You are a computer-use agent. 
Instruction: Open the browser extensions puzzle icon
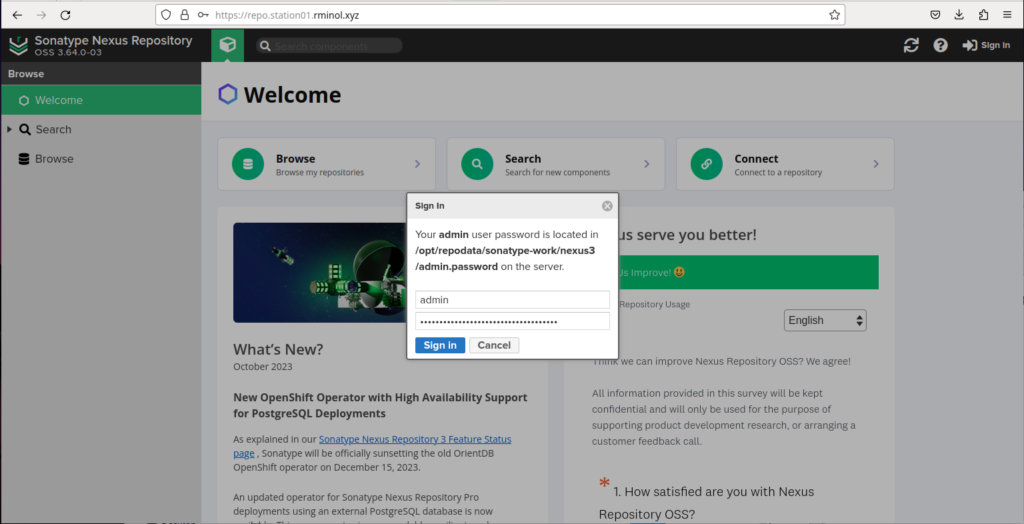click(x=984, y=15)
